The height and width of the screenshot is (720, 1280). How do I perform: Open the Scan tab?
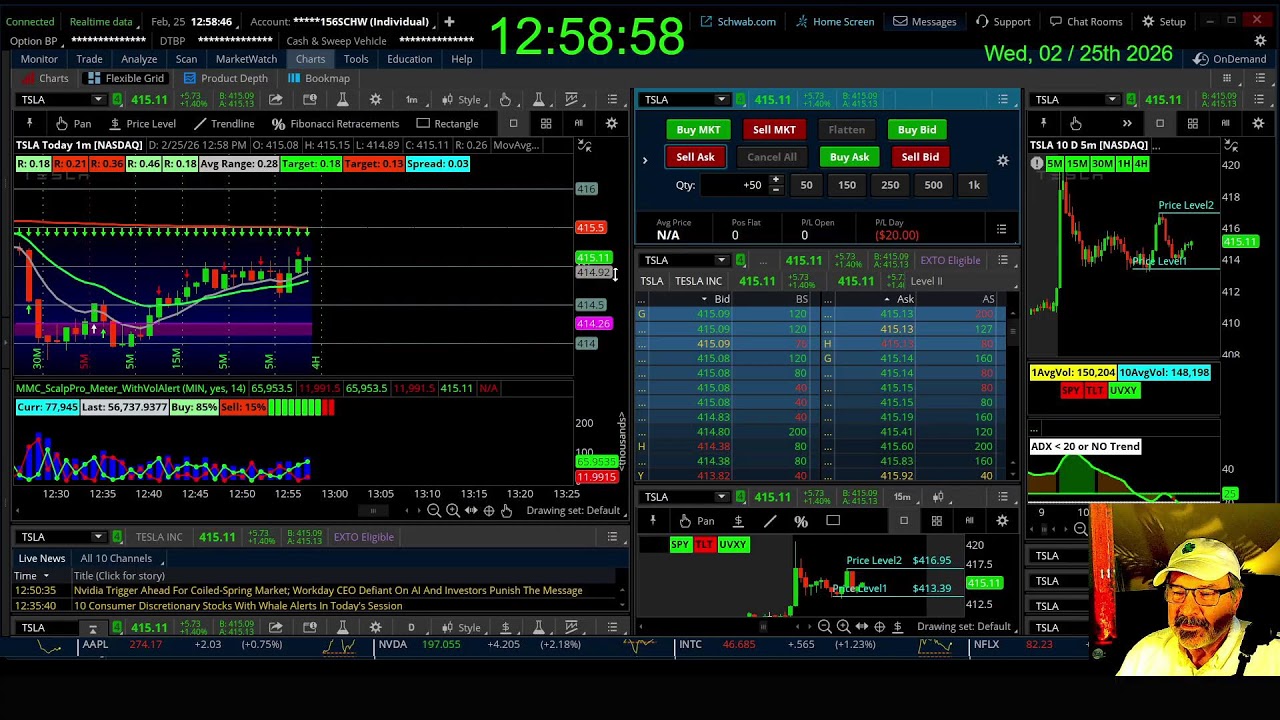tap(186, 59)
